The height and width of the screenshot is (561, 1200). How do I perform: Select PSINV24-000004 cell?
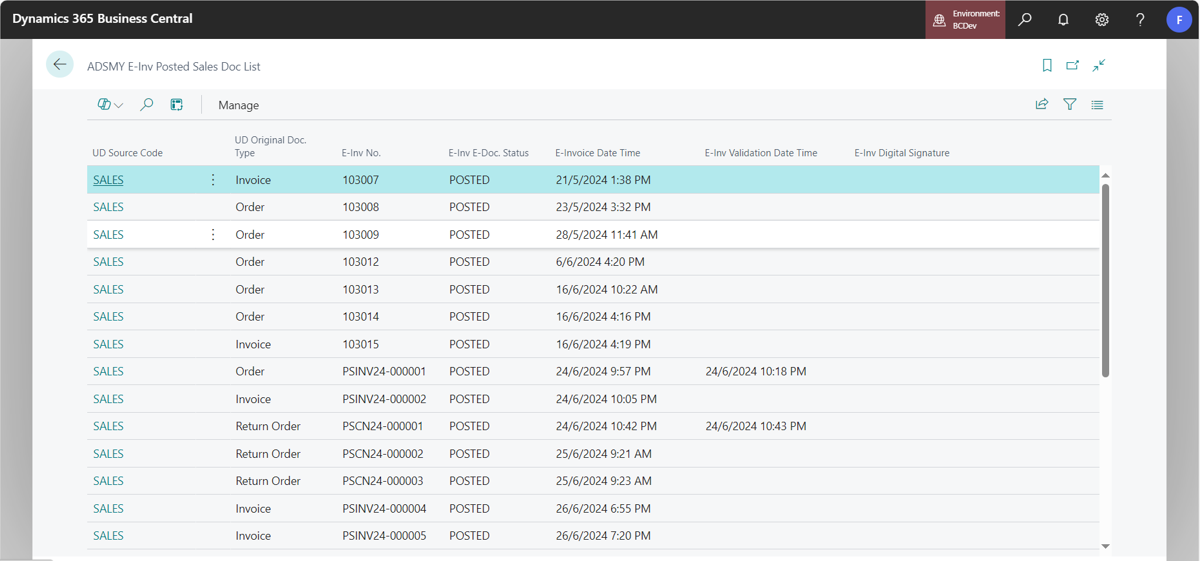pos(384,509)
